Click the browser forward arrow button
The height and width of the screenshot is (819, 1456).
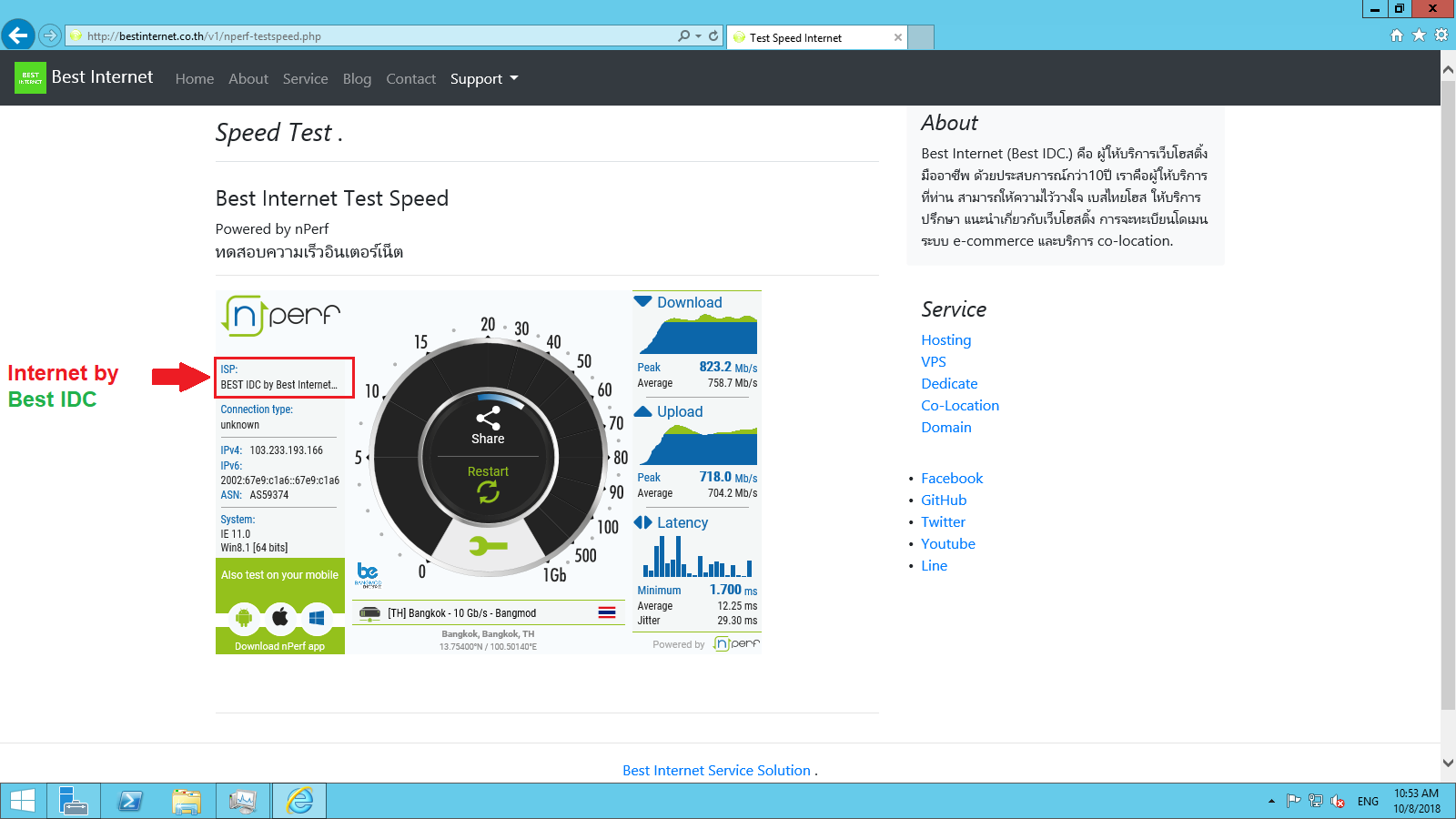[50, 35]
